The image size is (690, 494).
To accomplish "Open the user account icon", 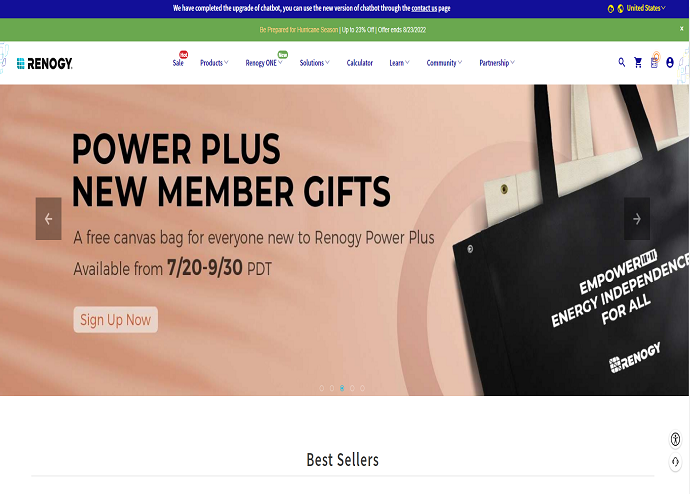I will (x=669, y=62).
